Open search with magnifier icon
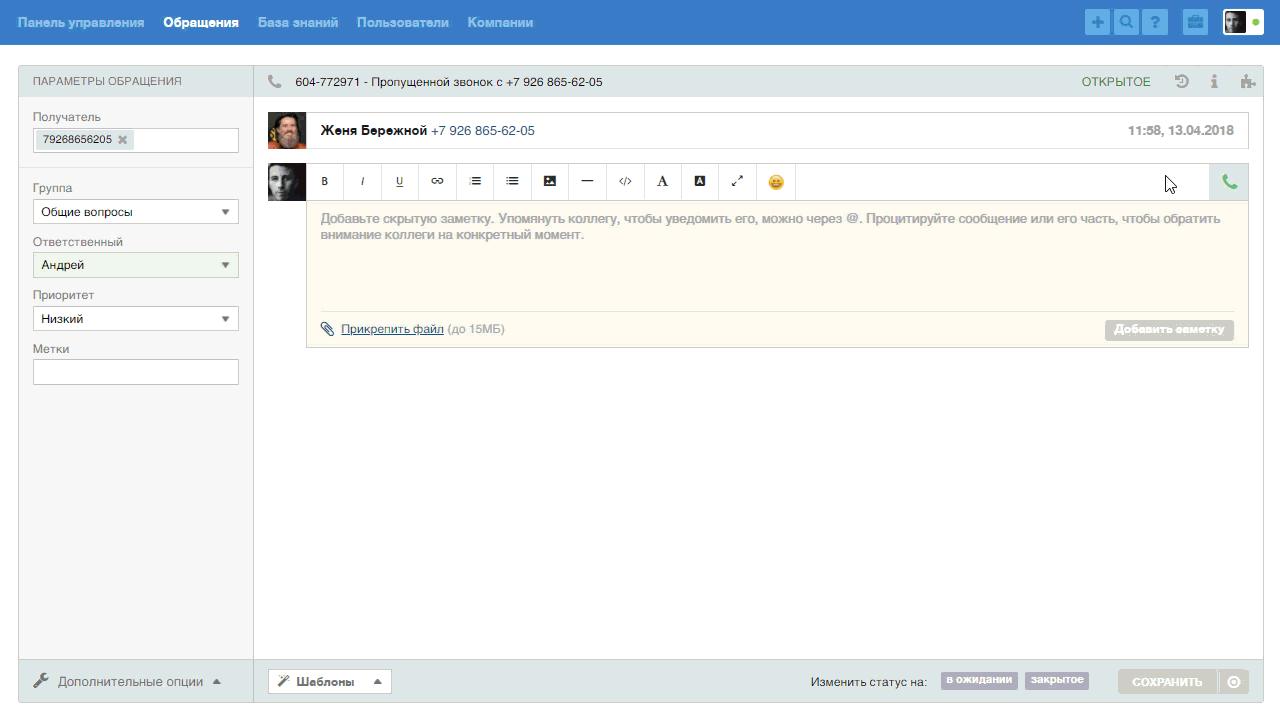Image resolution: width=1280 pixels, height=720 pixels. [x=1127, y=22]
